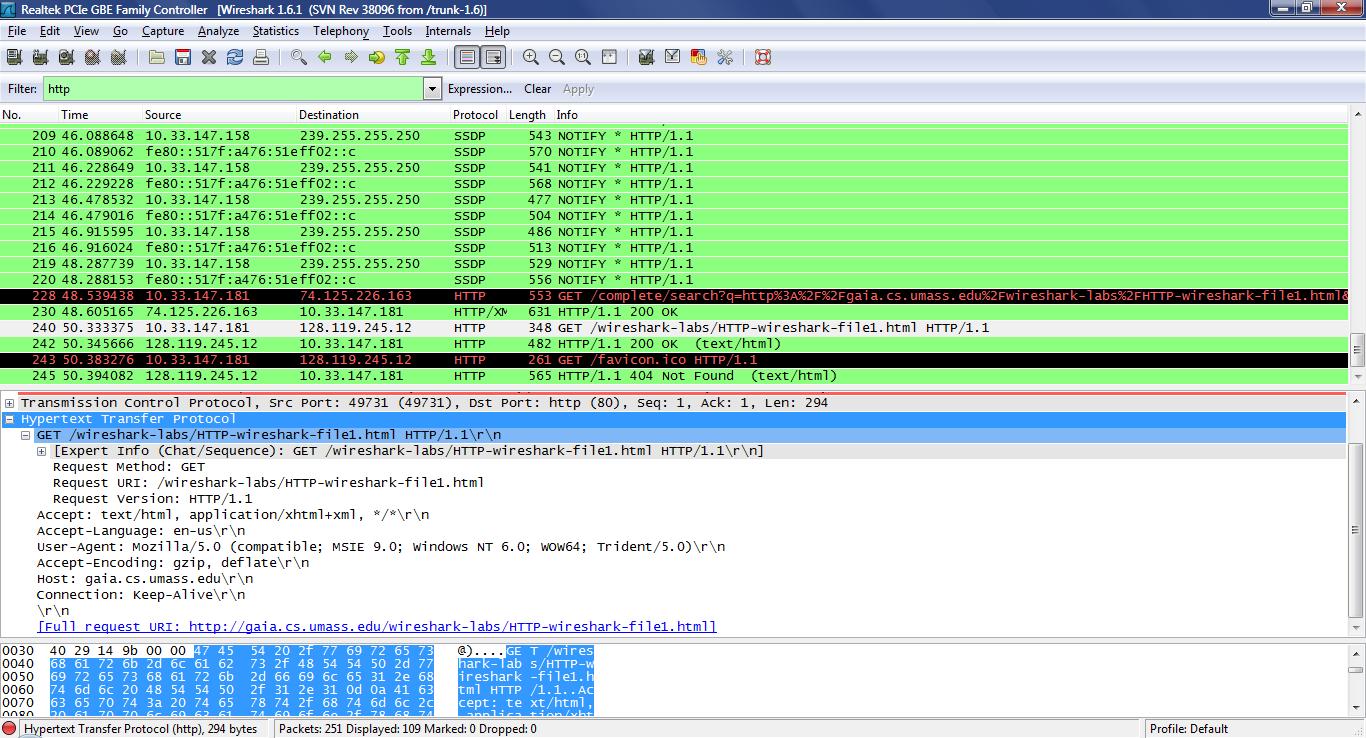Expand the Transmission Control Protocol node
The width and height of the screenshot is (1366, 738).
click(x=9, y=402)
